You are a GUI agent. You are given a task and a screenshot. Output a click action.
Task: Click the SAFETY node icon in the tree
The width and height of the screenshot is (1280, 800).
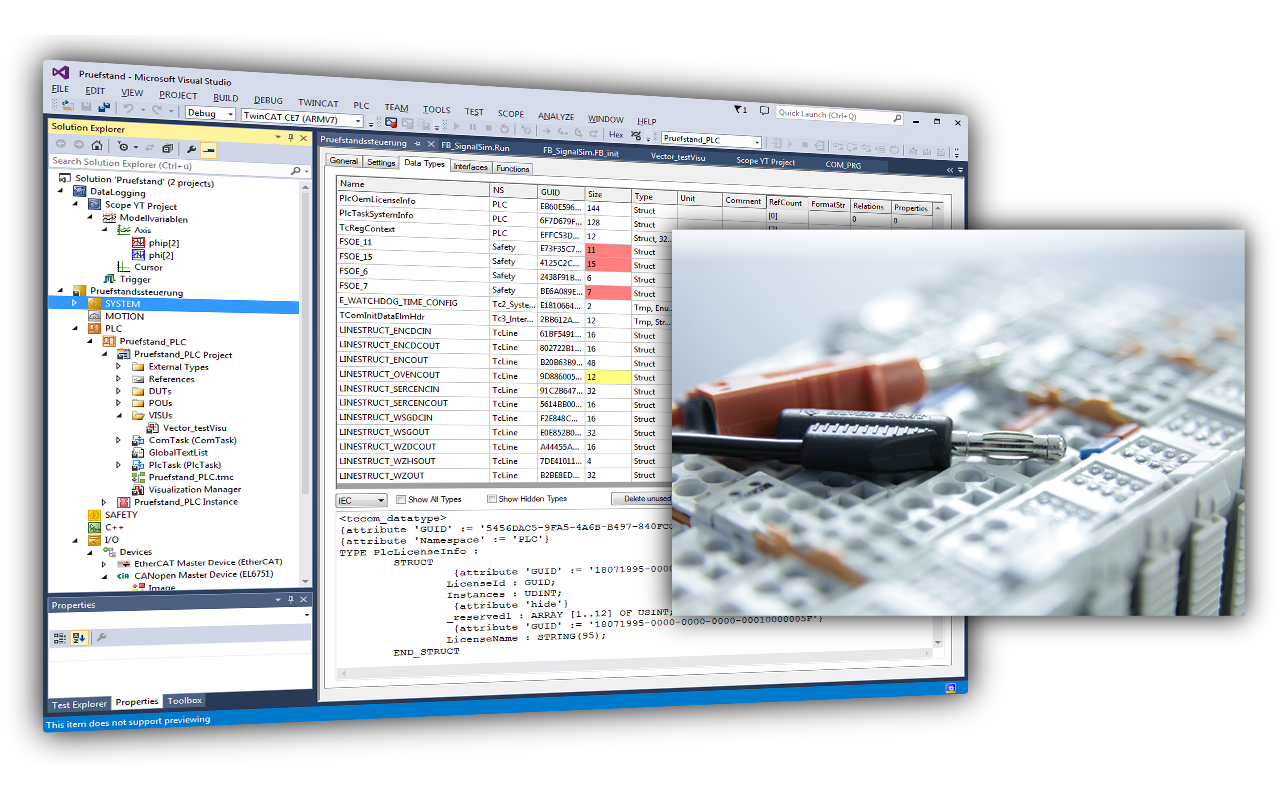pos(94,515)
